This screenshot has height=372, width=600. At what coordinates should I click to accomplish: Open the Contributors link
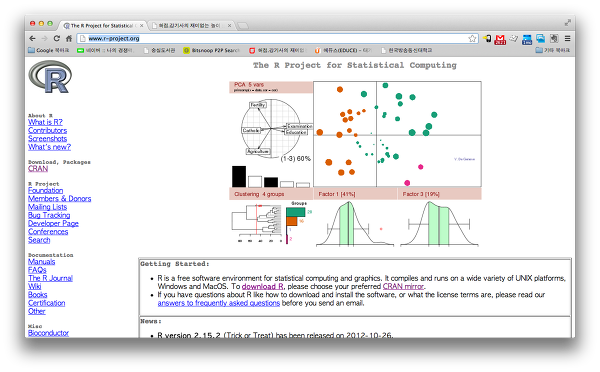pyautogui.click(x=47, y=131)
